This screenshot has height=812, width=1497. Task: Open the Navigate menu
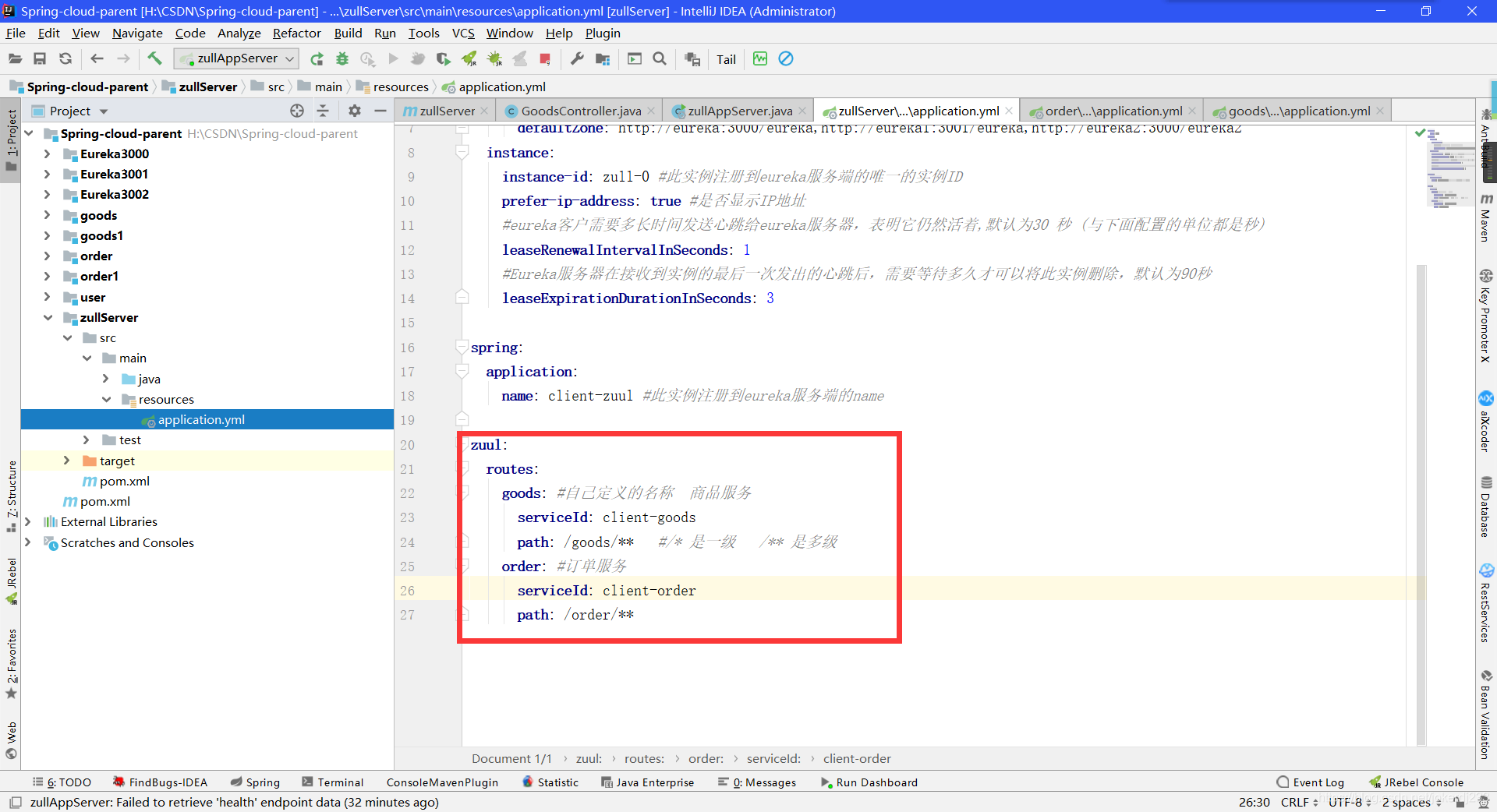[x=137, y=33]
